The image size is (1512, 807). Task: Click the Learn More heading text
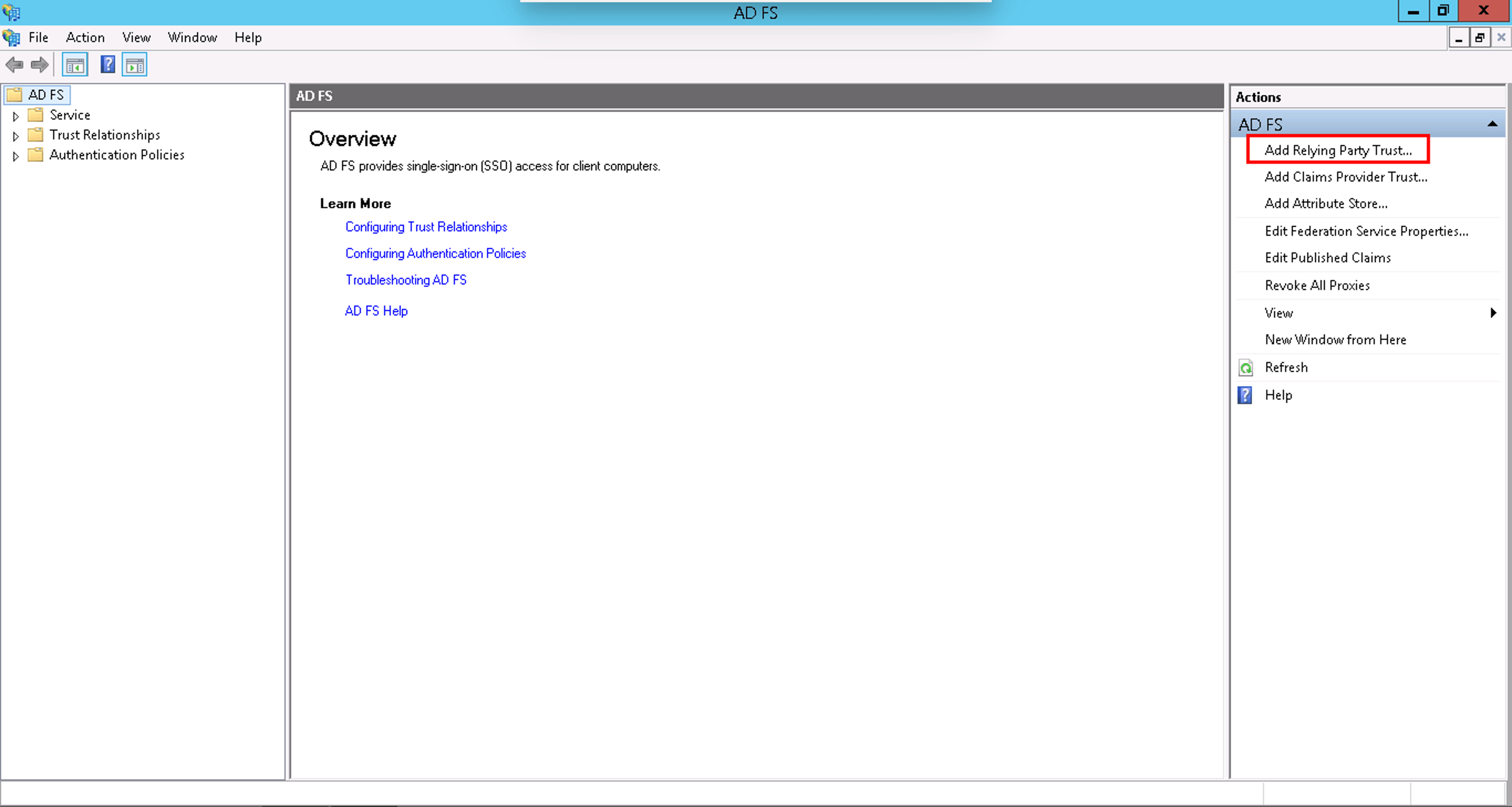click(355, 203)
